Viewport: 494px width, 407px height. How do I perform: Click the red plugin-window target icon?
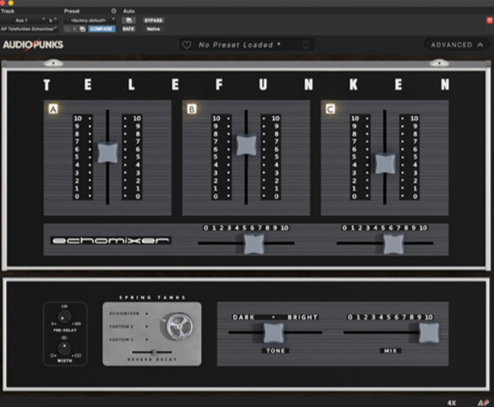(490, 20)
